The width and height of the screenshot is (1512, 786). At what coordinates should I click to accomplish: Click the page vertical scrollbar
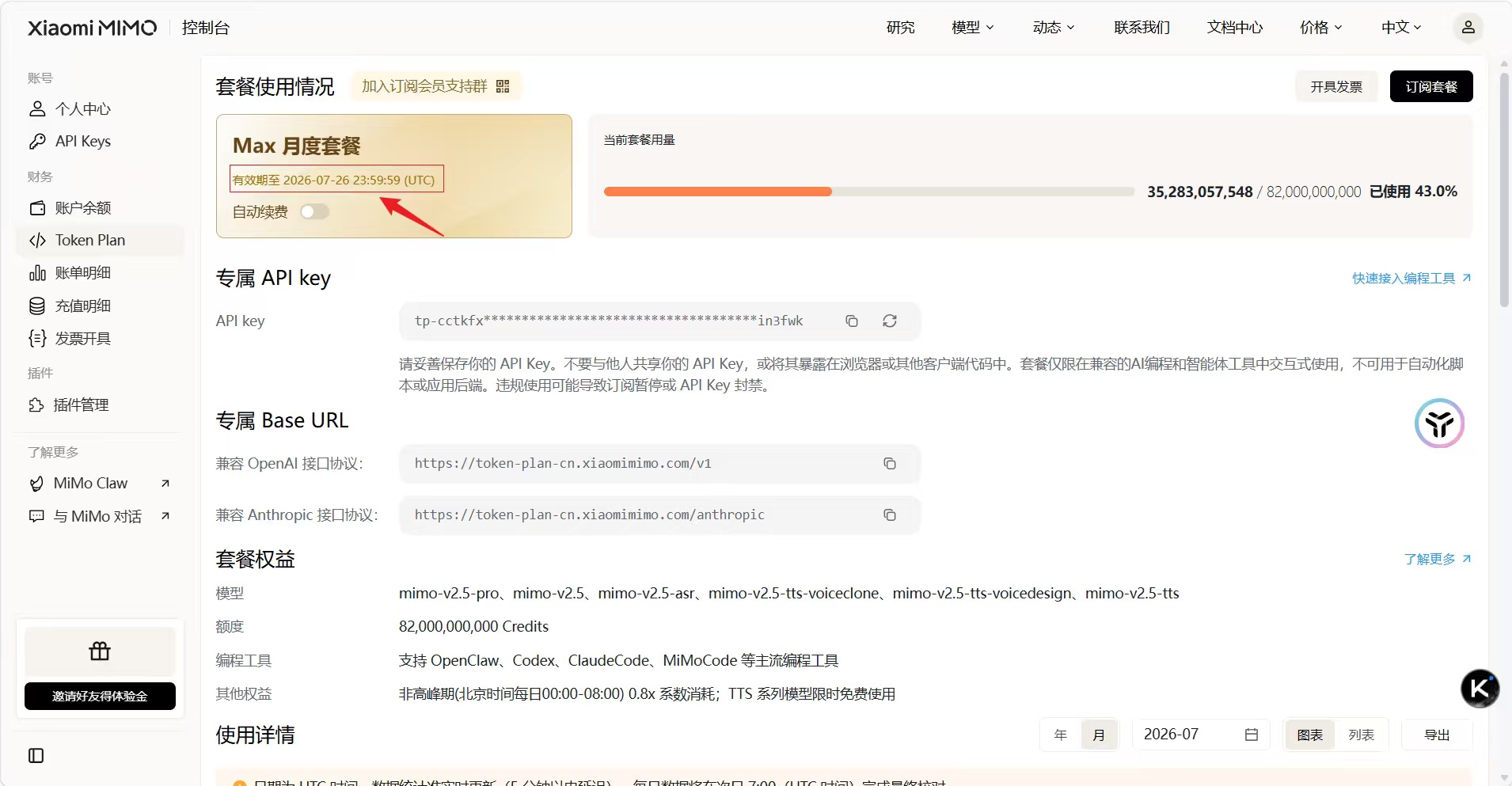[x=1504, y=190]
